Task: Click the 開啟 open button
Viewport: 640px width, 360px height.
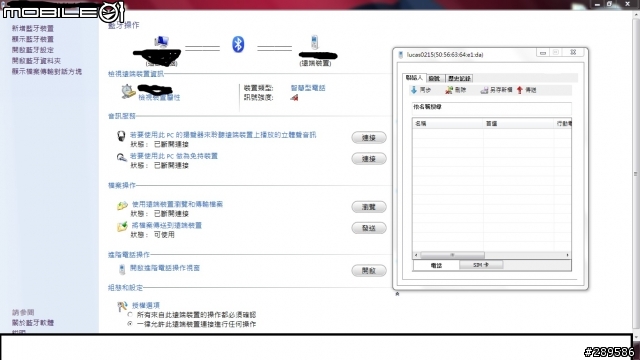Action: tap(369, 271)
